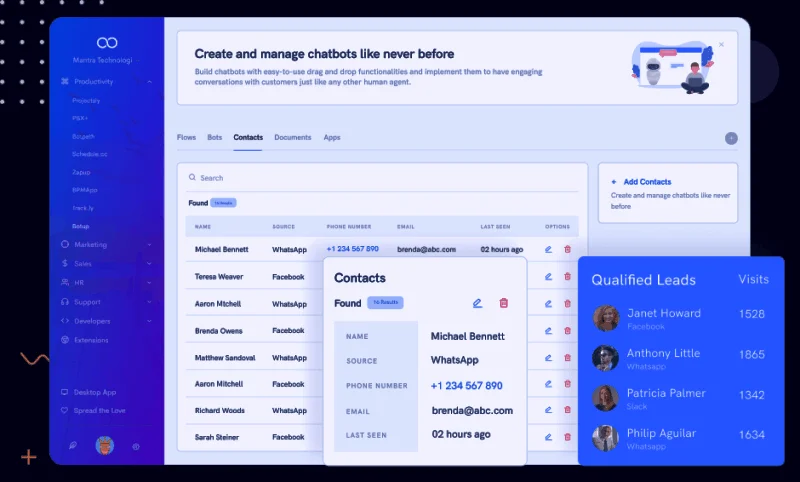Delete the Sarah Steiner contact
Viewport: 800px width, 482px height.
(x=567, y=437)
